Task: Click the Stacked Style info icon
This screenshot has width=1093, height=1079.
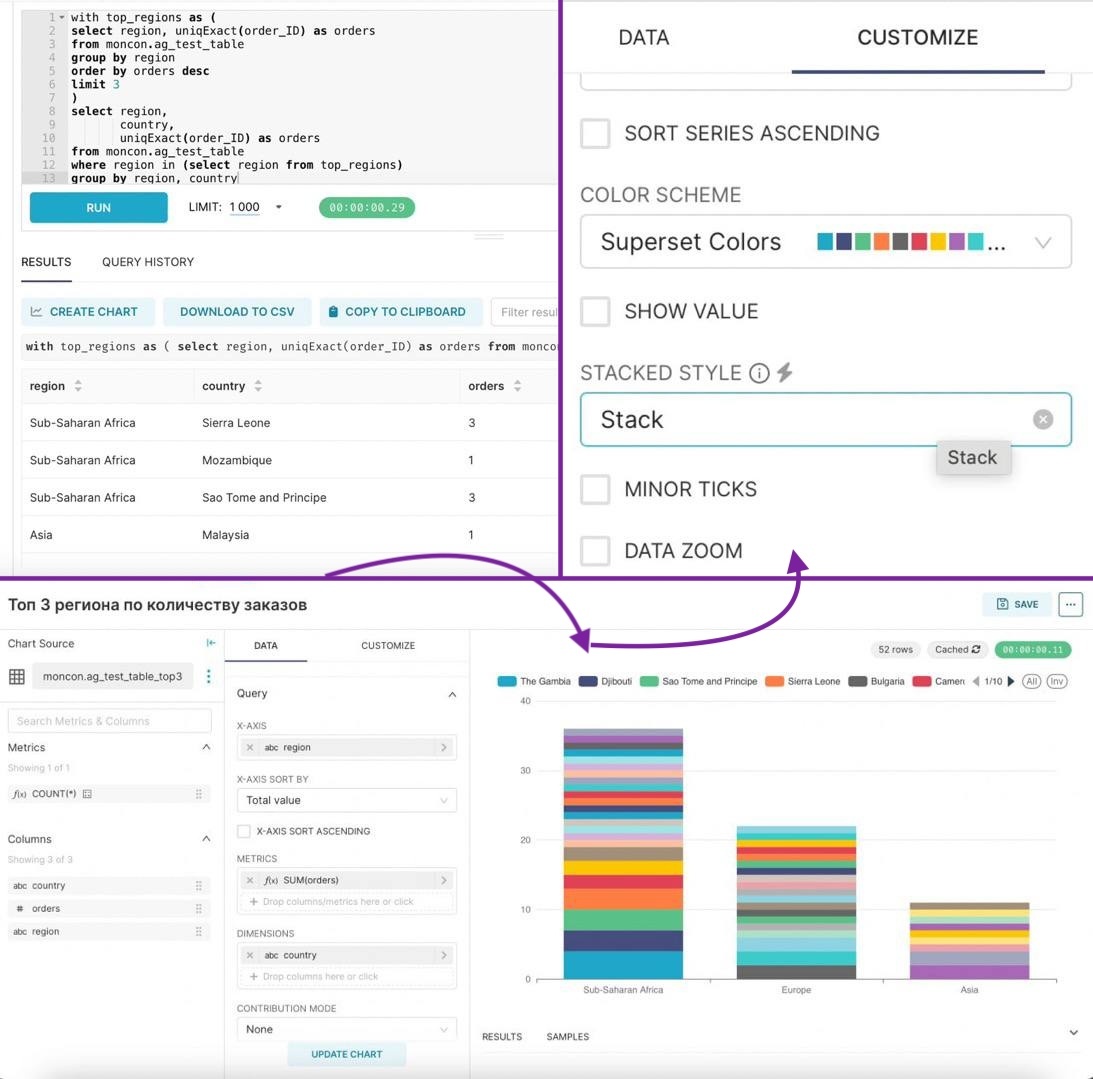Action: [x=759, y=374]
